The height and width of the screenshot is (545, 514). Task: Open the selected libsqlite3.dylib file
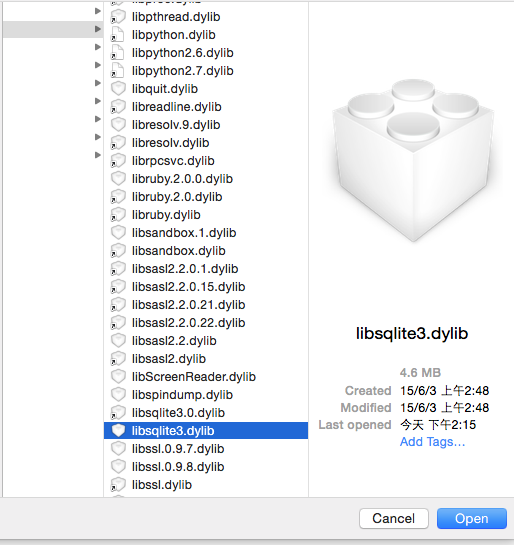coord(472,519)
